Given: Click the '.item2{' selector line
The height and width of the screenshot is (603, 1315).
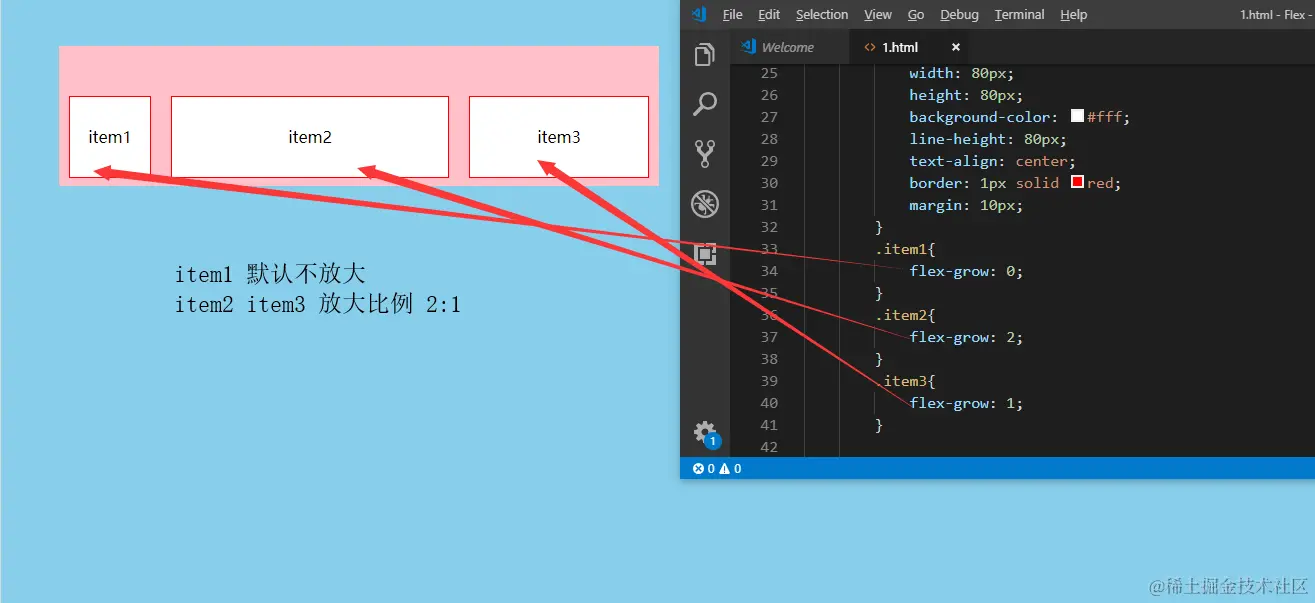Looking at the screenshot, I should click(x=905, y=315).
